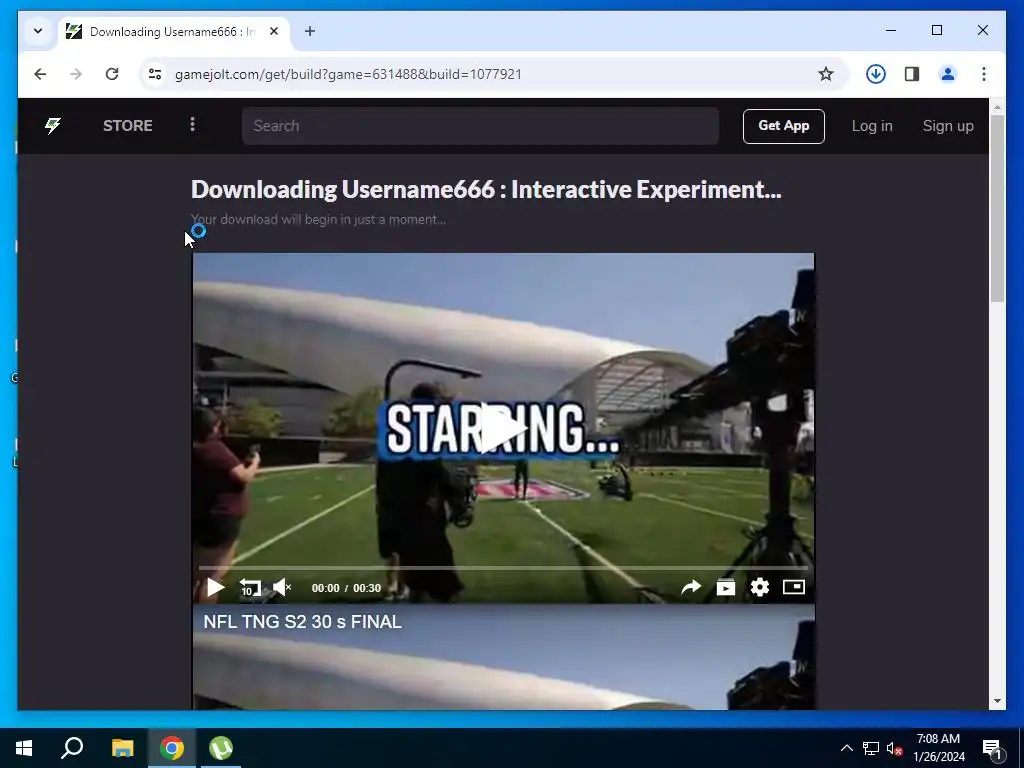Select the Downloading Username666 tab
The height and width of the screenshot is (768, 1024).
(172, 31)
